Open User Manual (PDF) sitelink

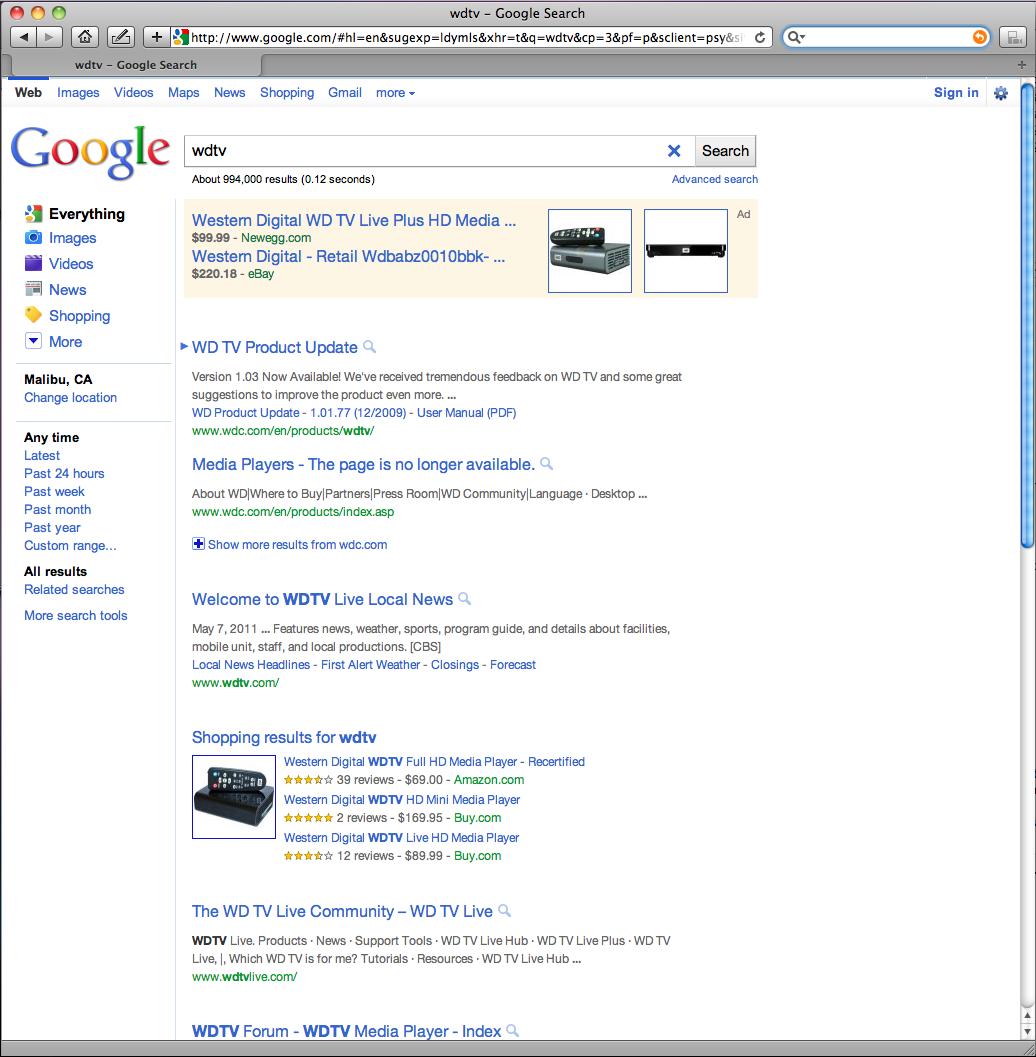466,413
